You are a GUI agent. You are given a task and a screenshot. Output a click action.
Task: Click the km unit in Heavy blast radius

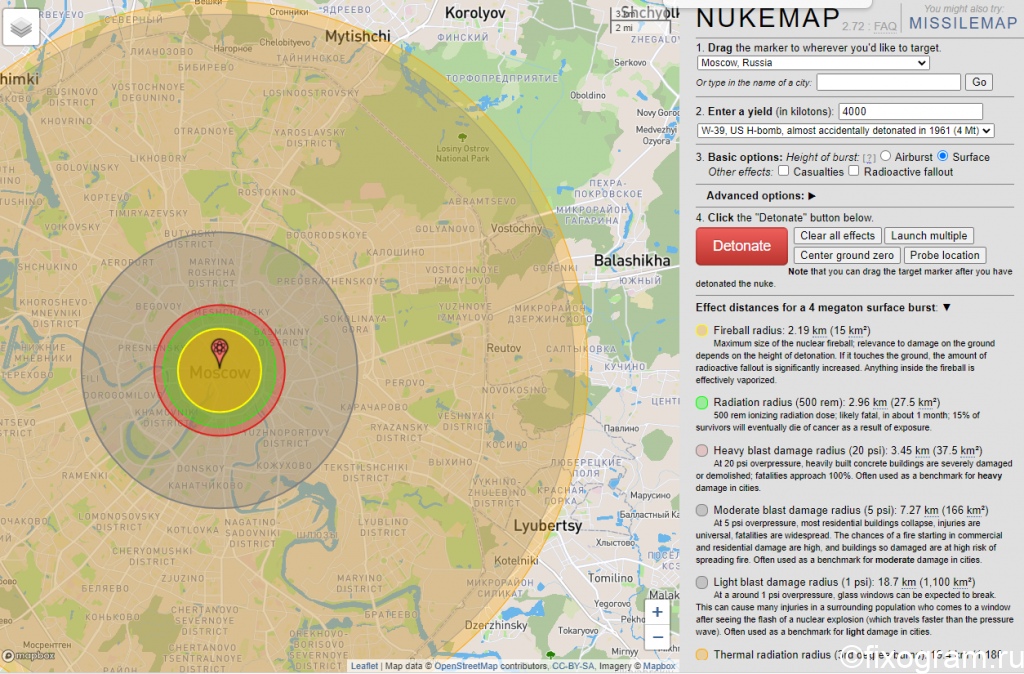pos(922,451)
